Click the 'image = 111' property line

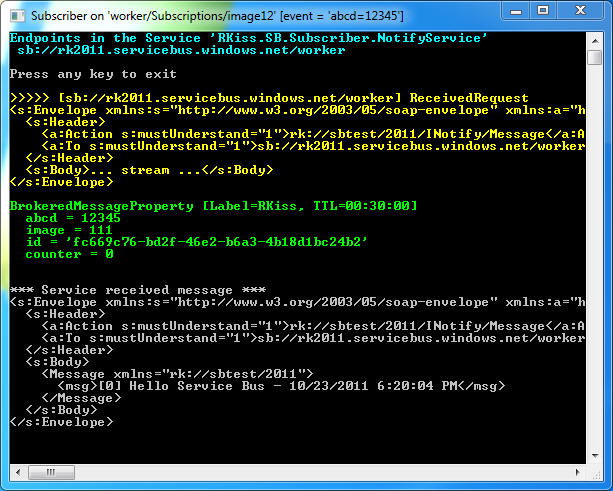[x=69, y=230]
